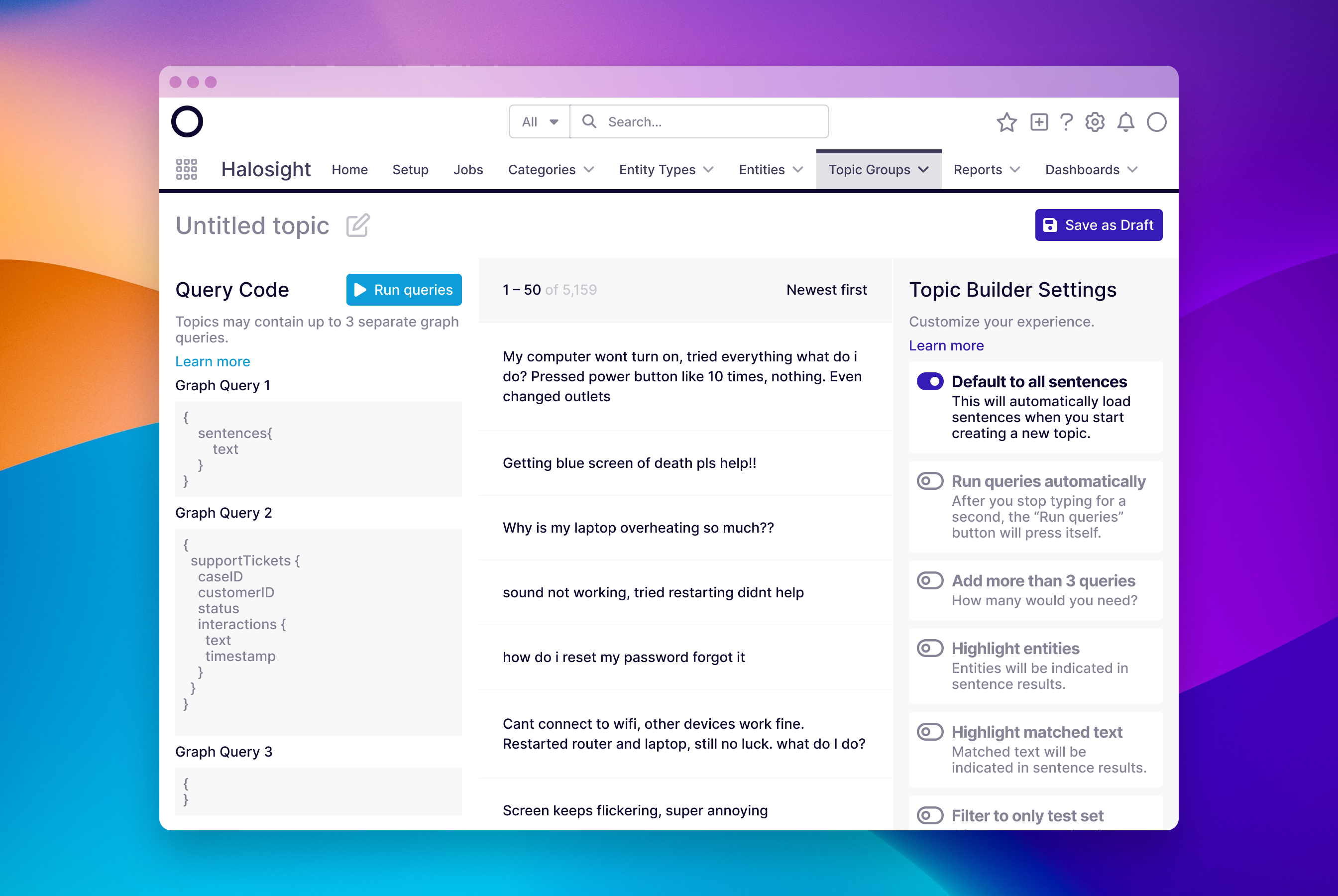Image resolution: width=1338 pixels, height=896 pixels.
Task: Open the user profile avatar circle
Action: pos(1157,122)
